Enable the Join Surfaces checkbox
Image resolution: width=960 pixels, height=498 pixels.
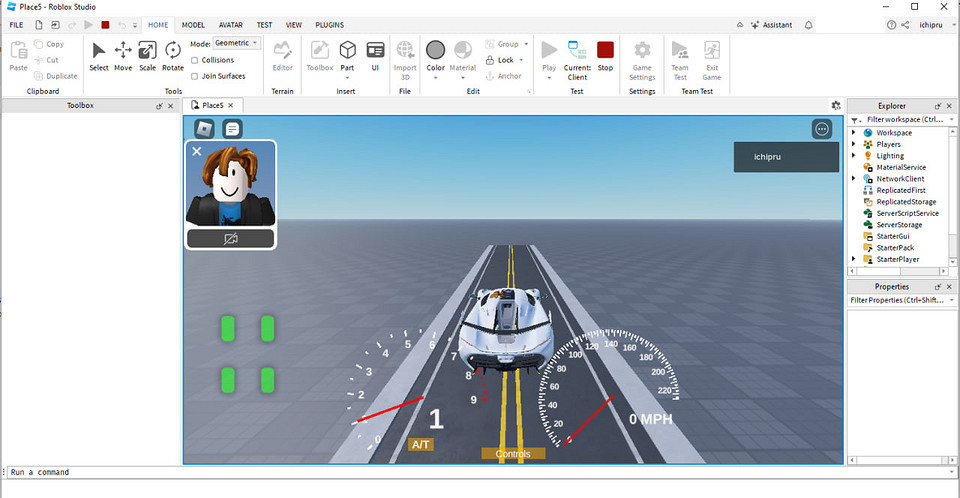194,75
